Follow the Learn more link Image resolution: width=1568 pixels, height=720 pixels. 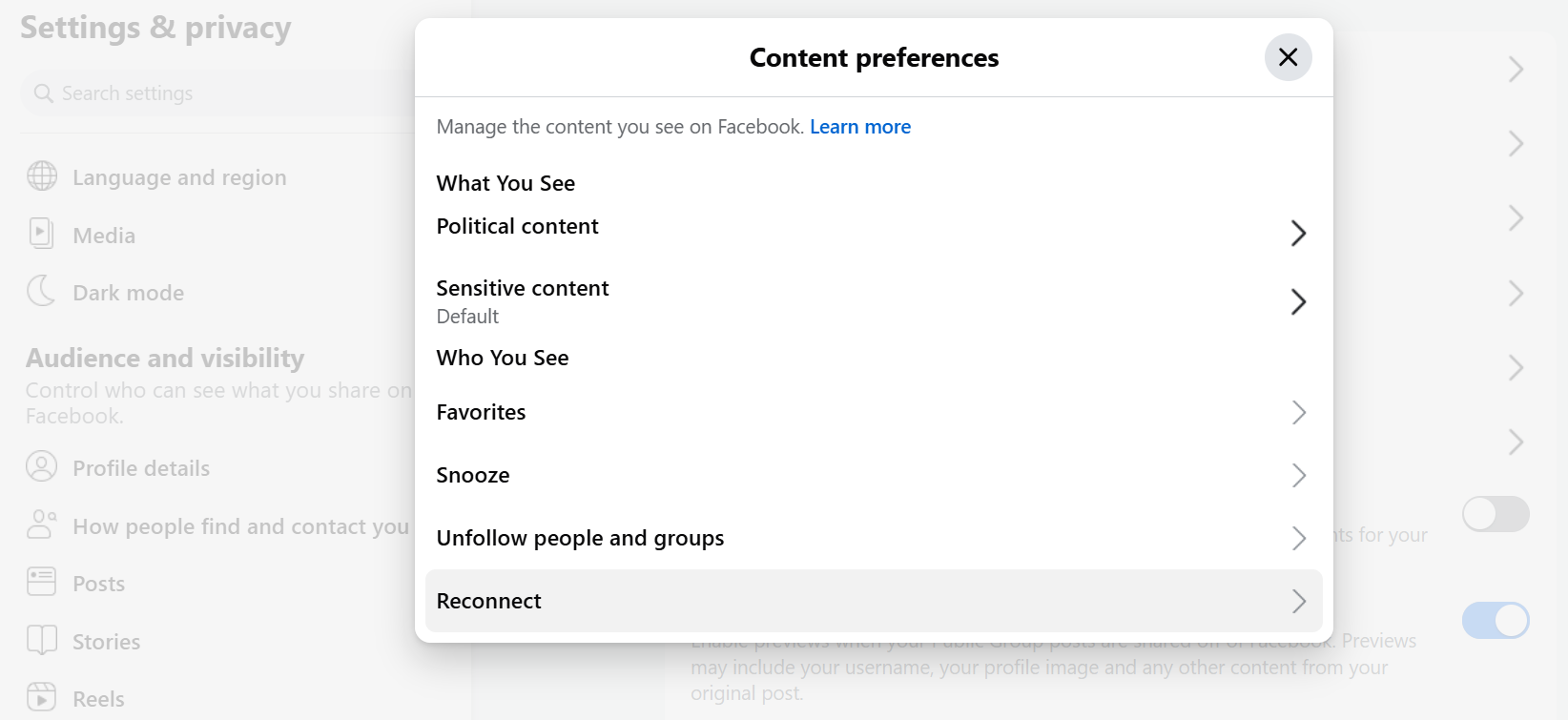point(860,127)
